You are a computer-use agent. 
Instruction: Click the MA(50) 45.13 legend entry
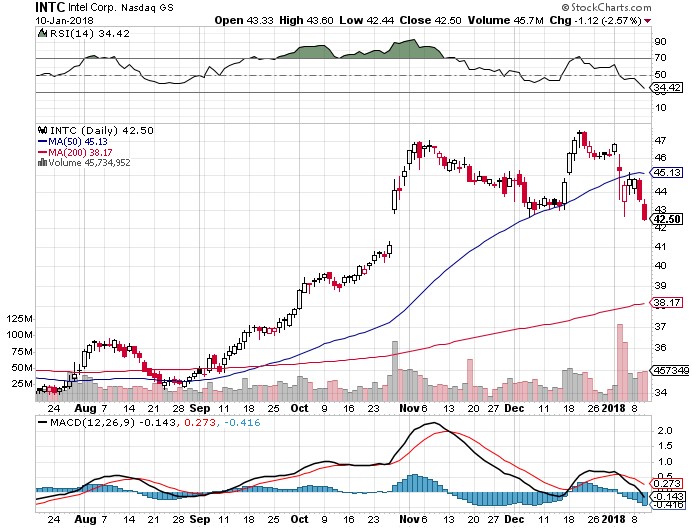click(x=73, y=142)
